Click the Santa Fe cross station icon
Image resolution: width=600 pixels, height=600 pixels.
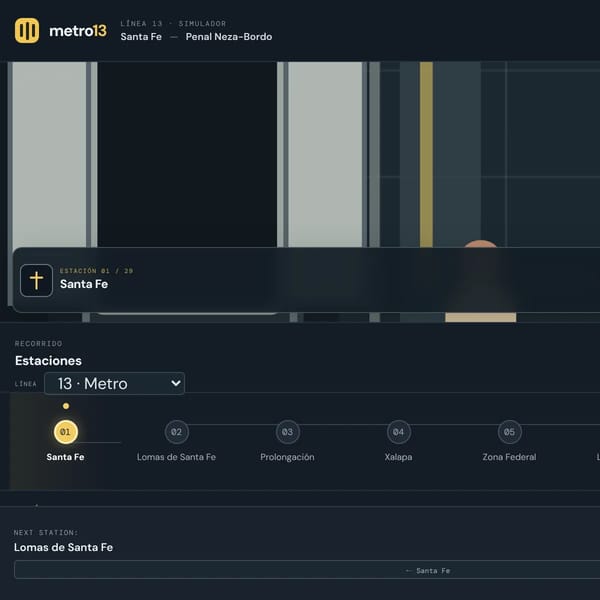tap(36, 280)
